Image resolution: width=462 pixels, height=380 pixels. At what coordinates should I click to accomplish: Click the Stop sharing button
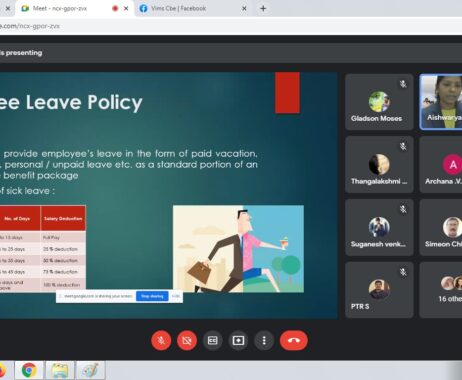[x=152, y=296]
